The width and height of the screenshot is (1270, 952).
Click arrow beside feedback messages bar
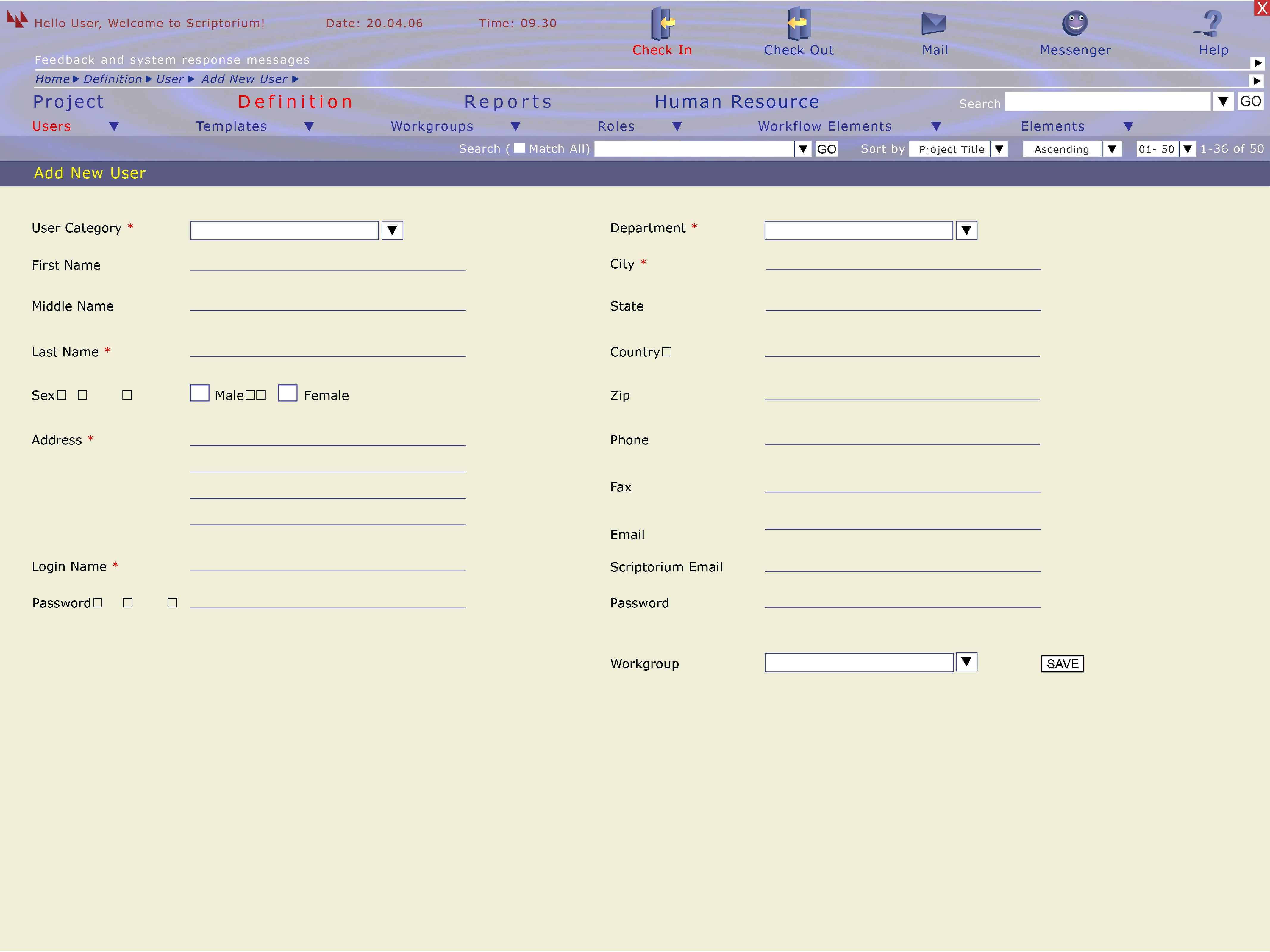click(x=1257, y=63)
